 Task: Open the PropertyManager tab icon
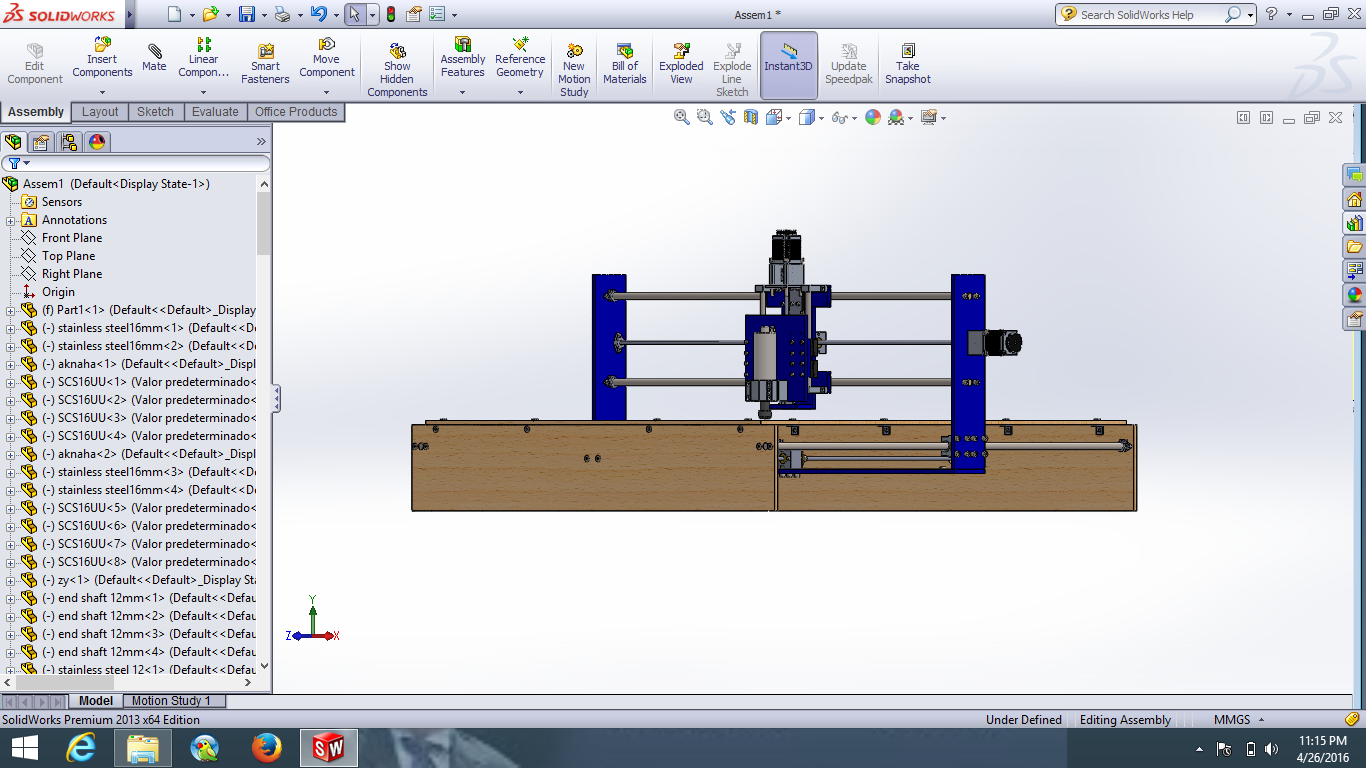[41, 142]
